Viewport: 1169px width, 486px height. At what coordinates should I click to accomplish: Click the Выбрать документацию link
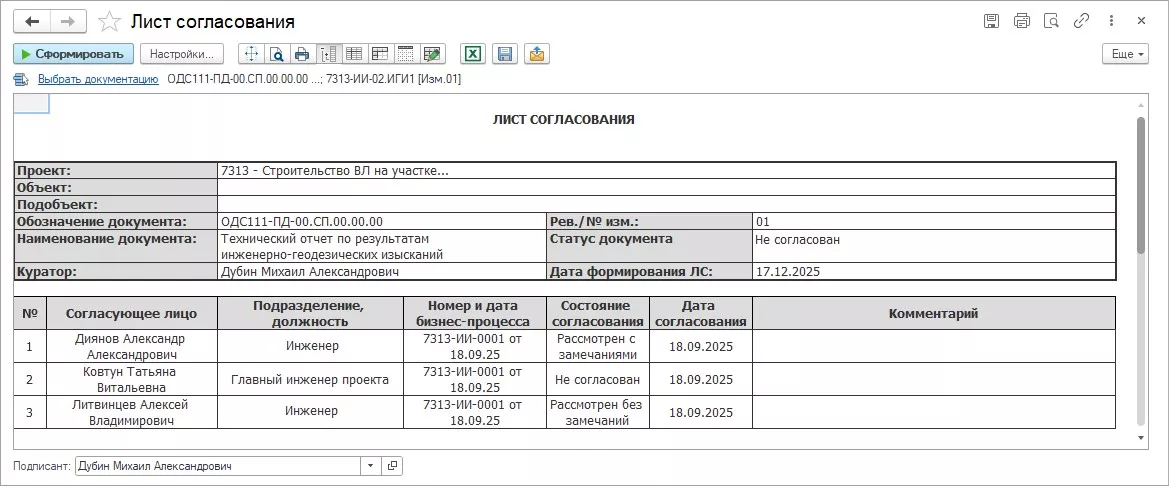click(98, 79)
